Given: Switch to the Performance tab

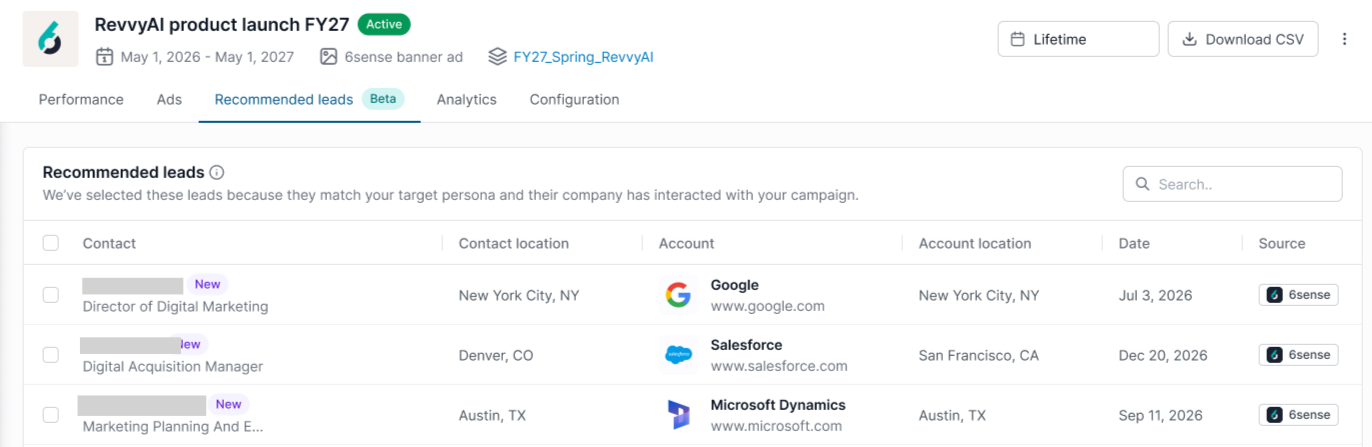Looking at the screenshot, I should point(81,99).
